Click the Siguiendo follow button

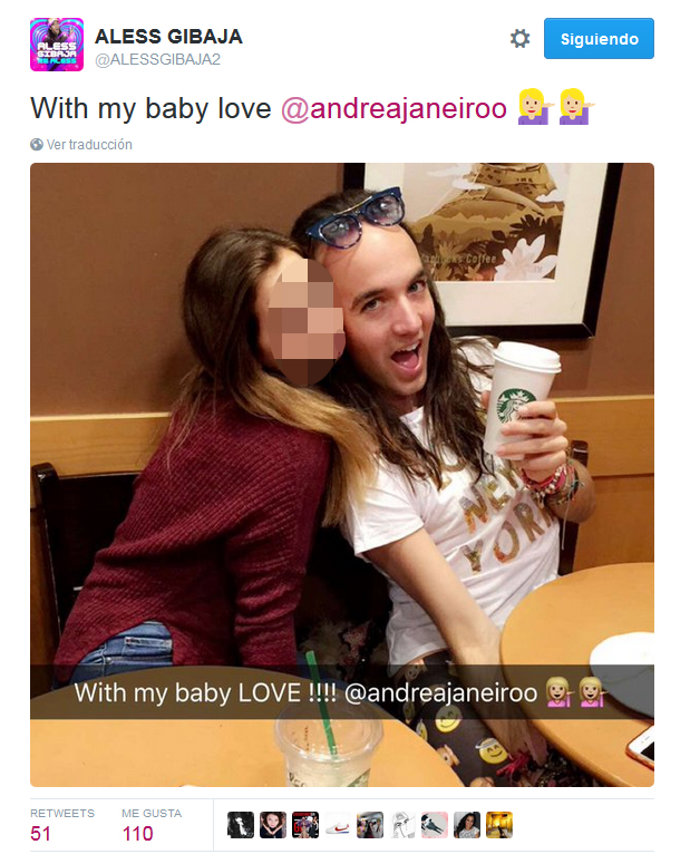click(x=599, y=39)
